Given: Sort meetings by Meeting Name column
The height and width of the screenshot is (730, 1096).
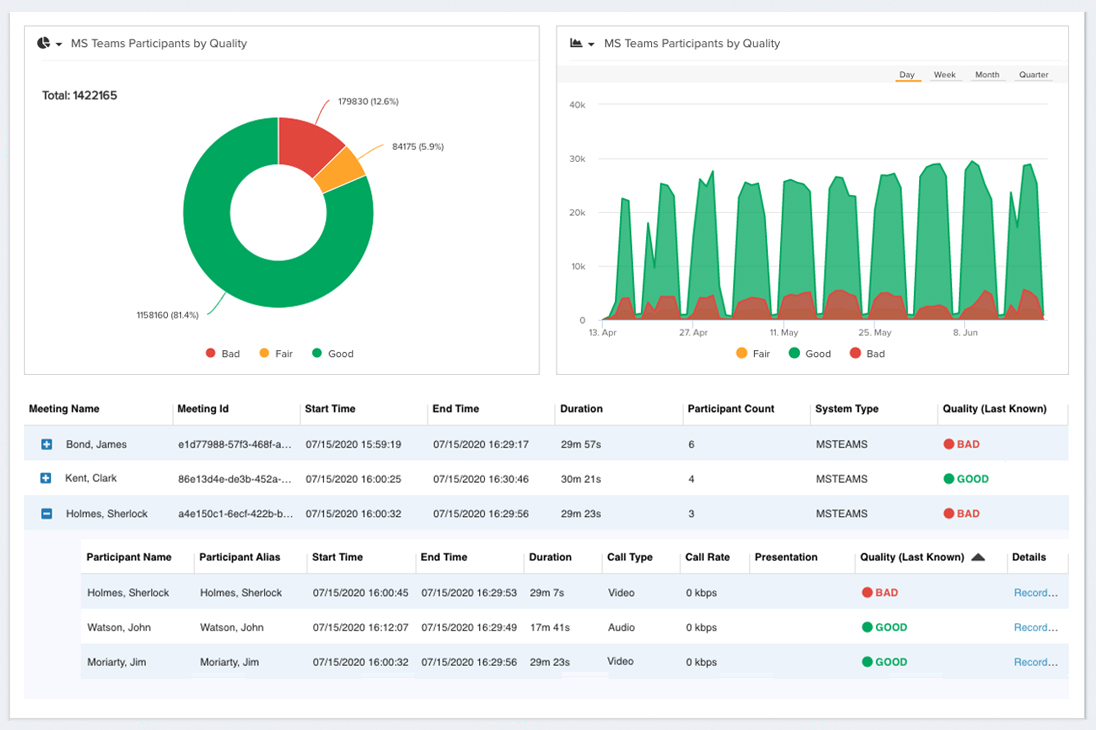Looking at the screenshot, I should (64, 409).
